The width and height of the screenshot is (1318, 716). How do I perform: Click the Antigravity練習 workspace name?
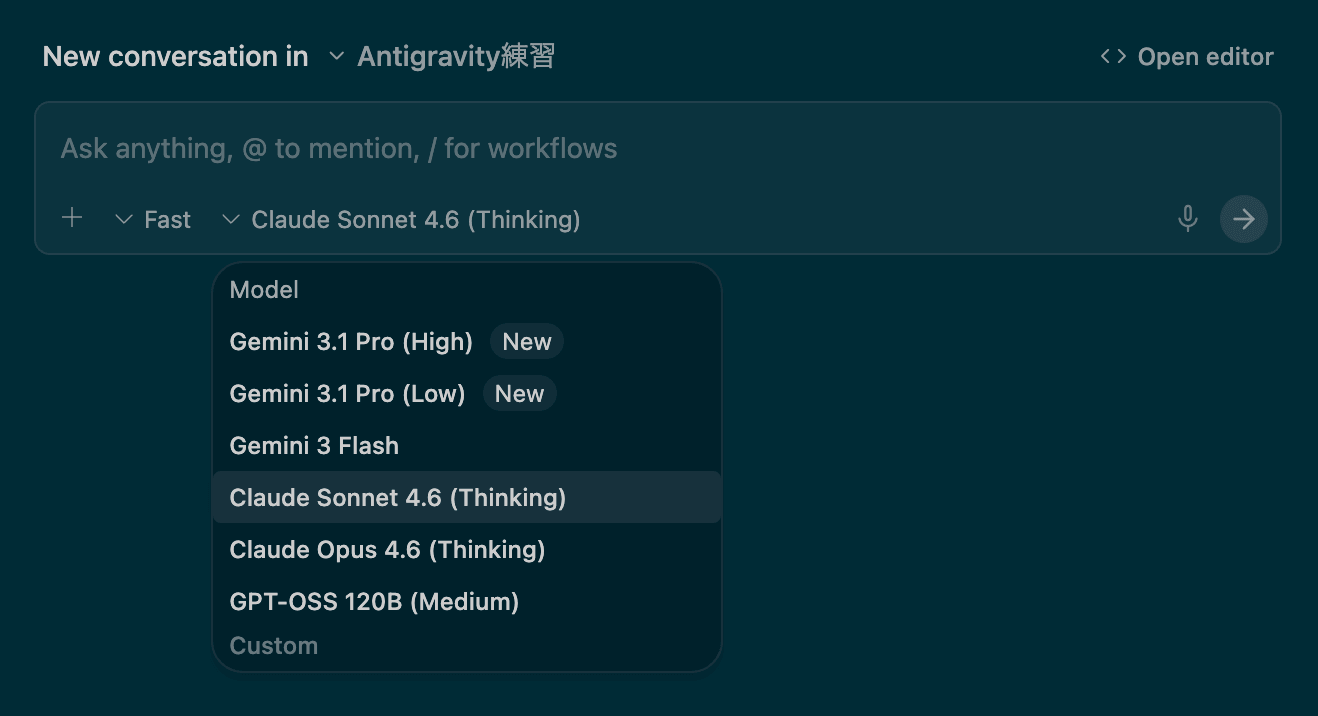[456, 57]
